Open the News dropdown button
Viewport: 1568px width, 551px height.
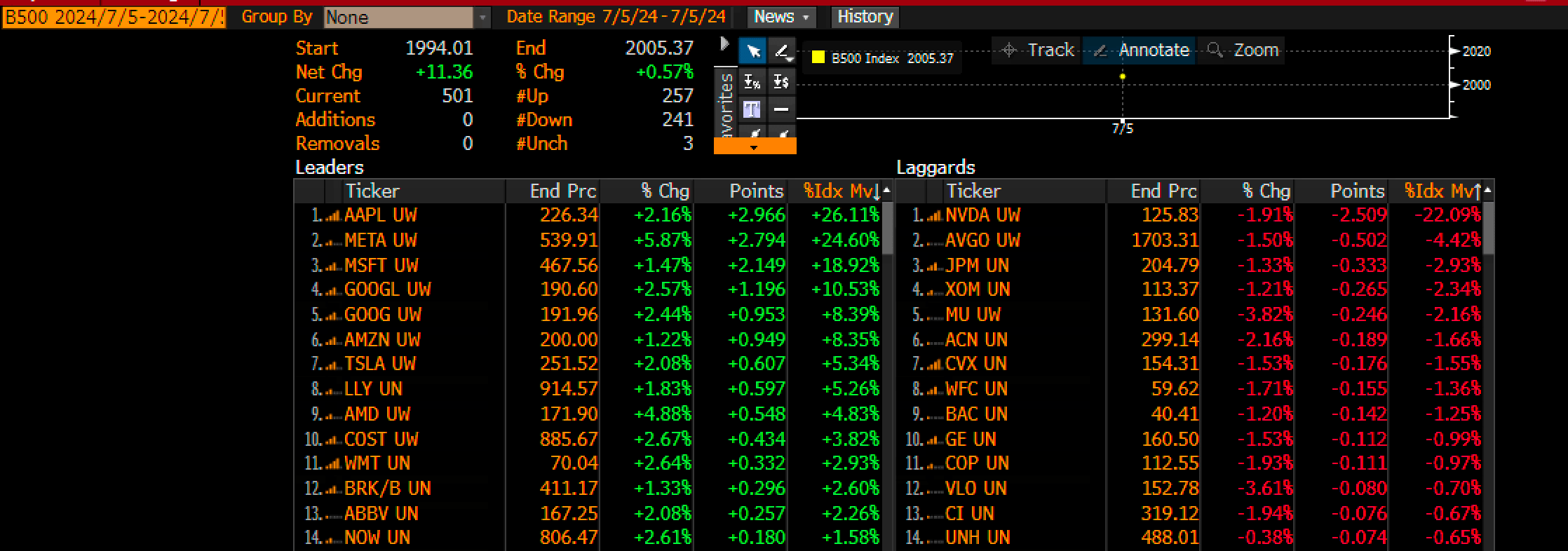point(781,17)
